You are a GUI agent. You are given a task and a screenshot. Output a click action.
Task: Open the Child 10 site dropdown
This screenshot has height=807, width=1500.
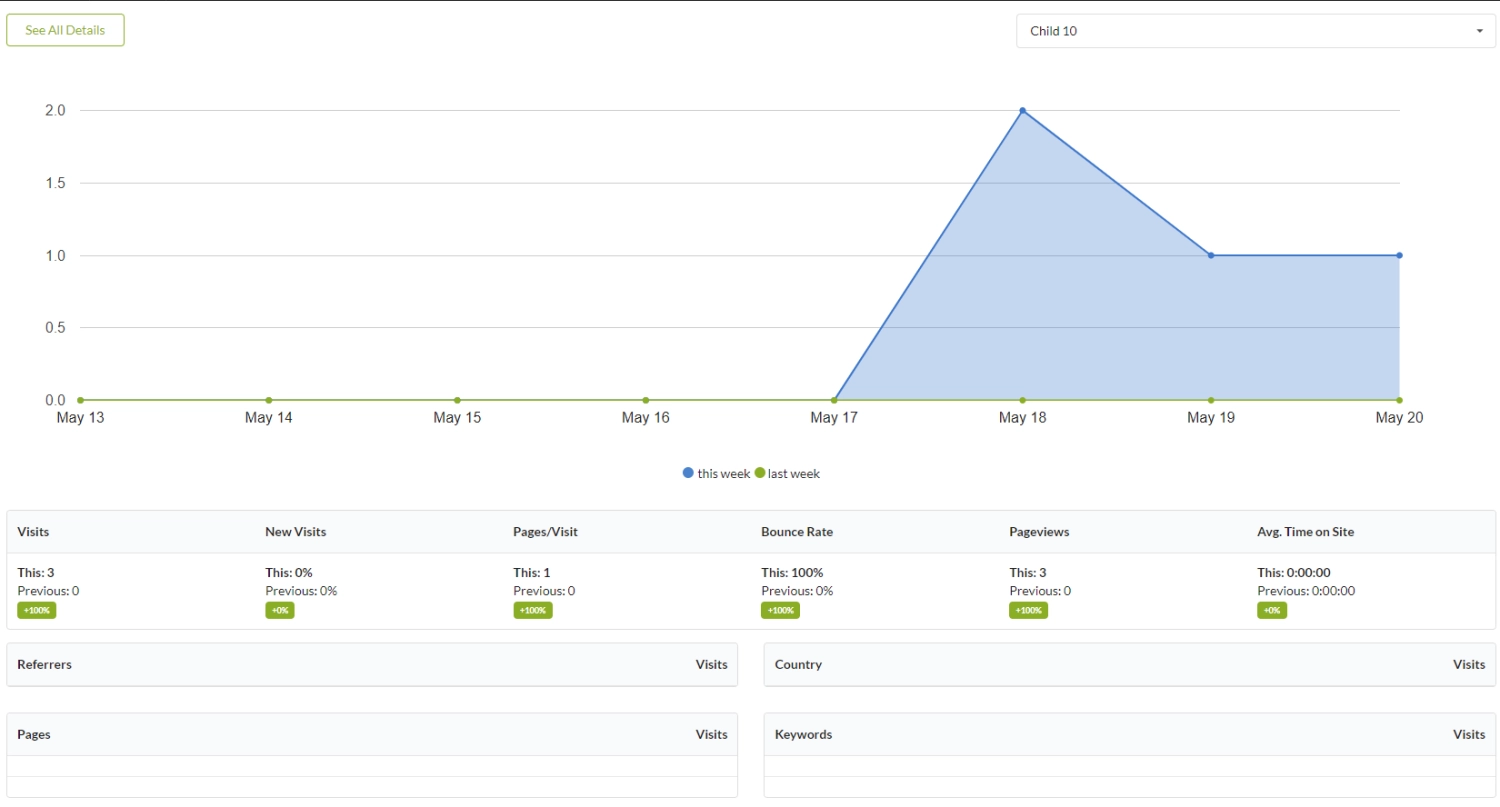[x=1255, y=31]
